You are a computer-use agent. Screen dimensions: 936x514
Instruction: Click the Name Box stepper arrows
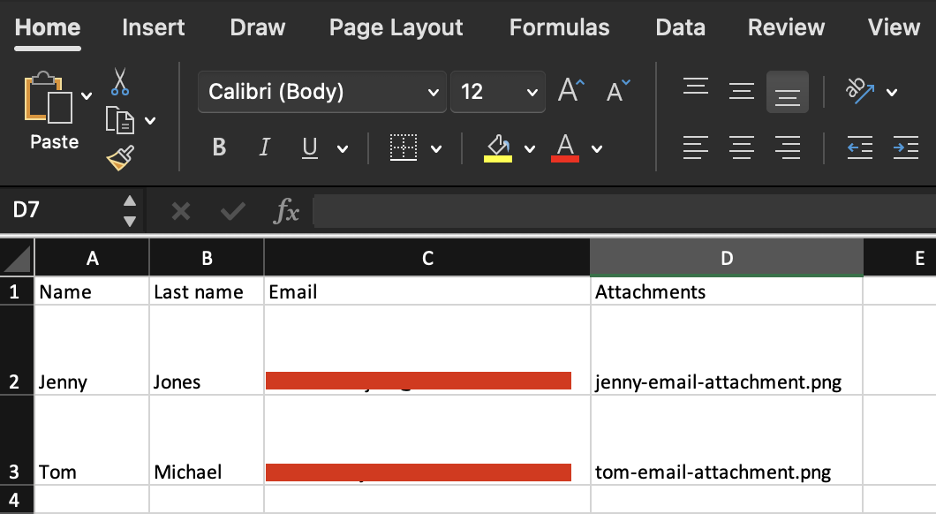coord(130,211)
